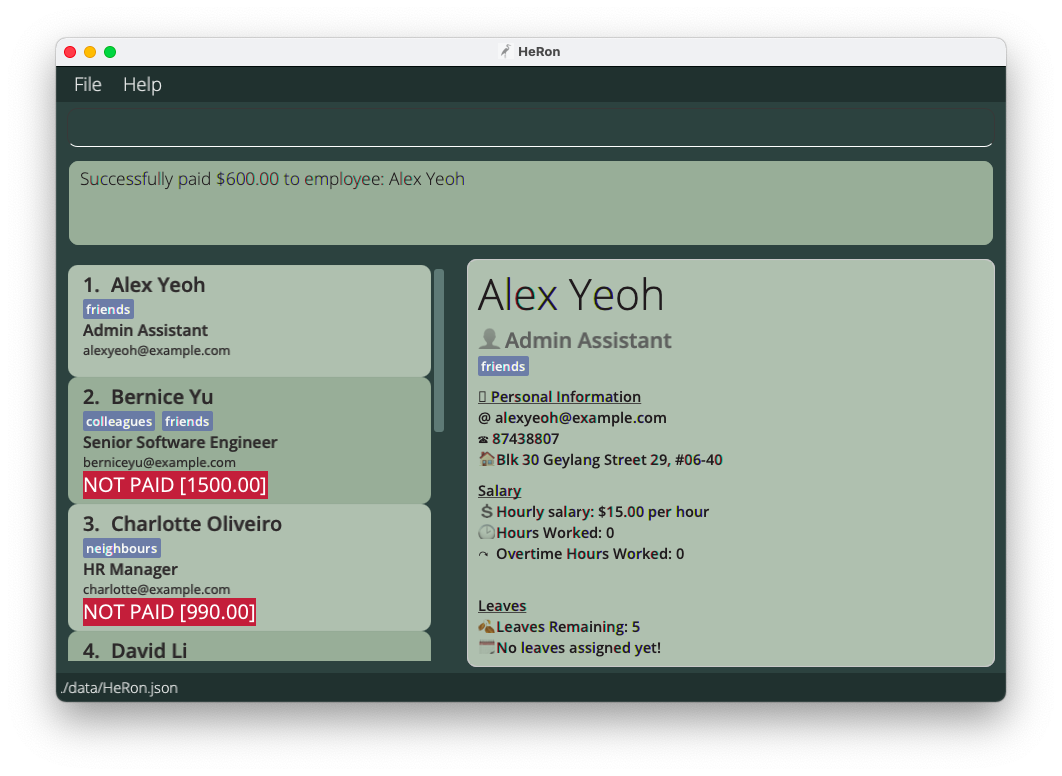Click the colleagues tag on Bernice Yu

pos(119,422)
